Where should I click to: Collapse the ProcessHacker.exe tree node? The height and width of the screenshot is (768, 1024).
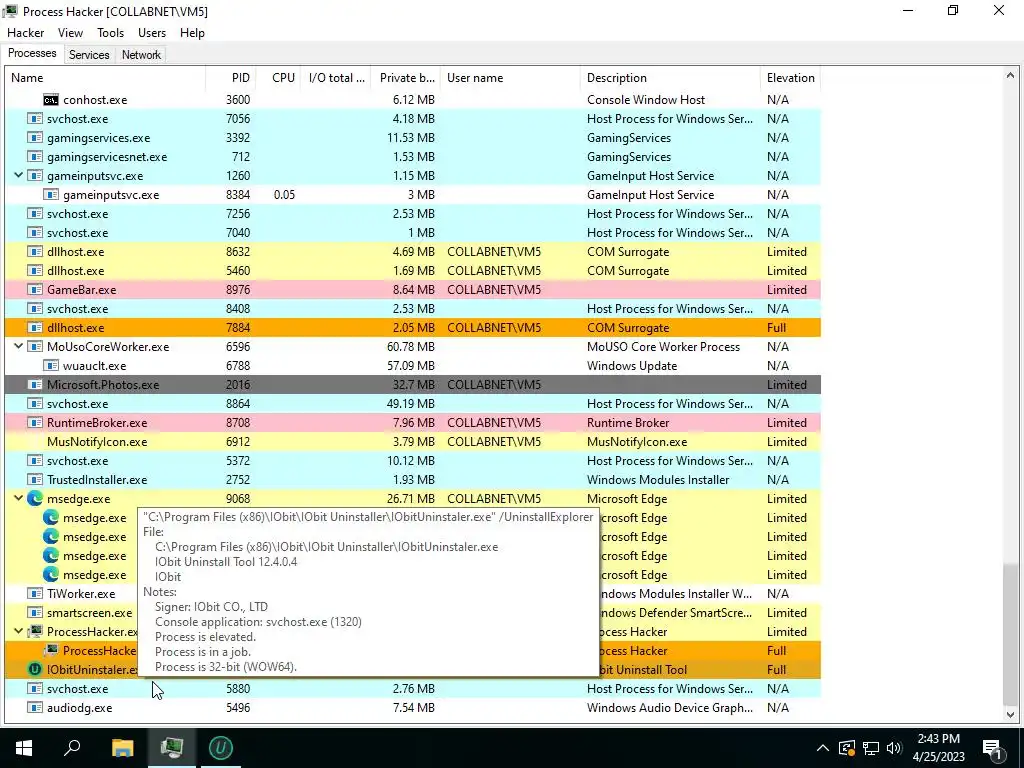click(18, 632)
